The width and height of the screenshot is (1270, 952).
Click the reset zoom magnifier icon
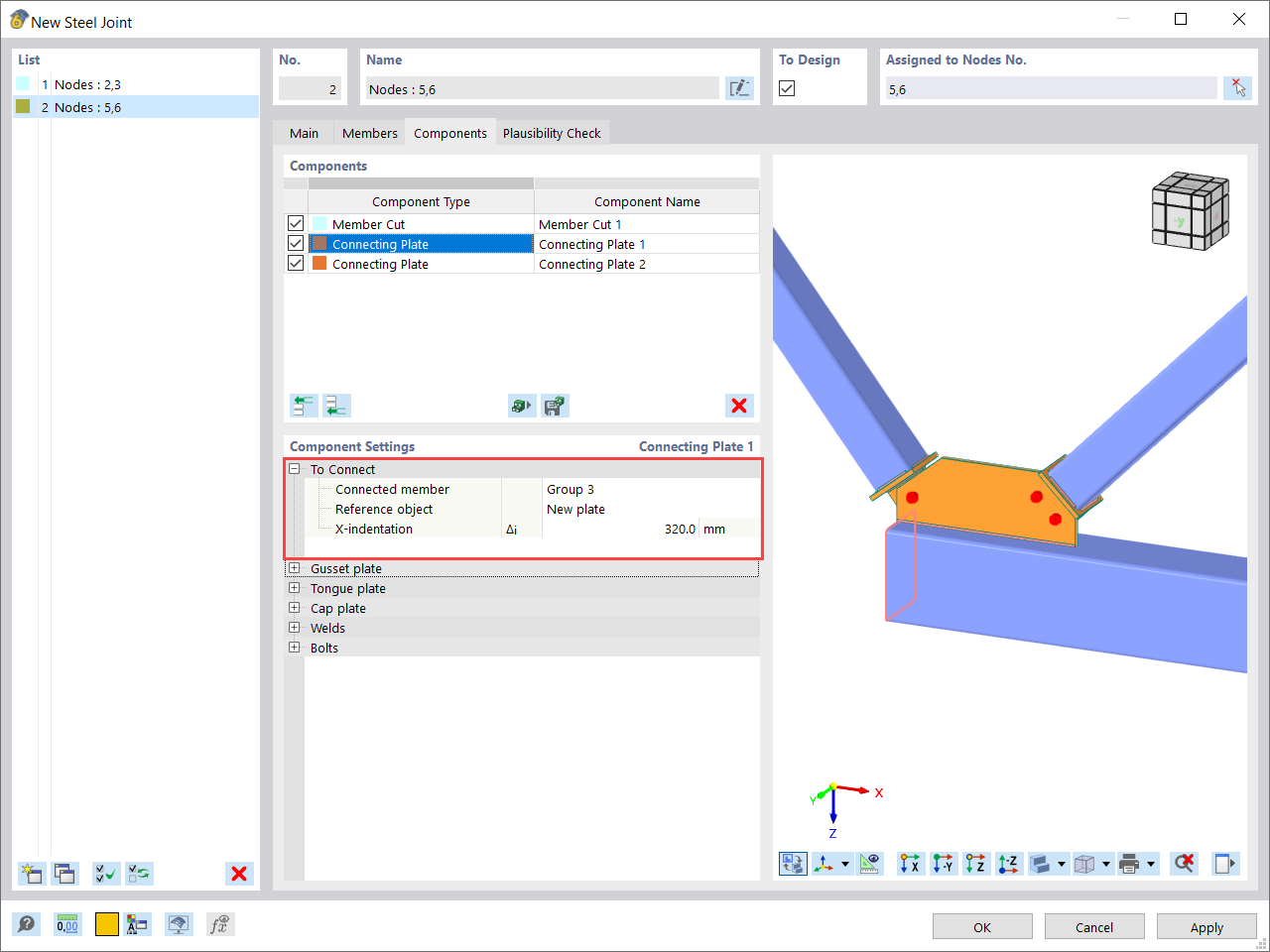coord(1184,864)
